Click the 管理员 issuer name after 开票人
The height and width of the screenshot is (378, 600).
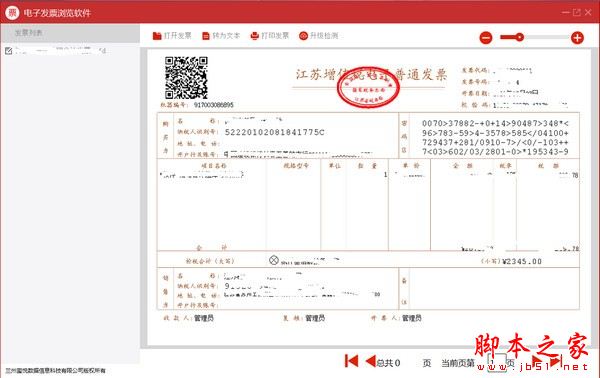[412, 318]
